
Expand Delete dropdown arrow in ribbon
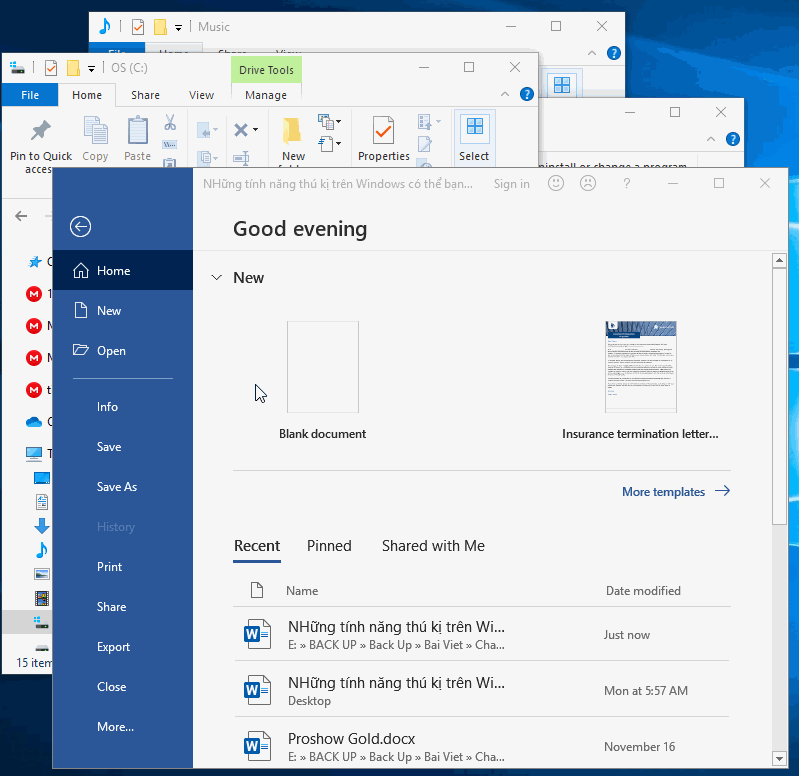255,129
